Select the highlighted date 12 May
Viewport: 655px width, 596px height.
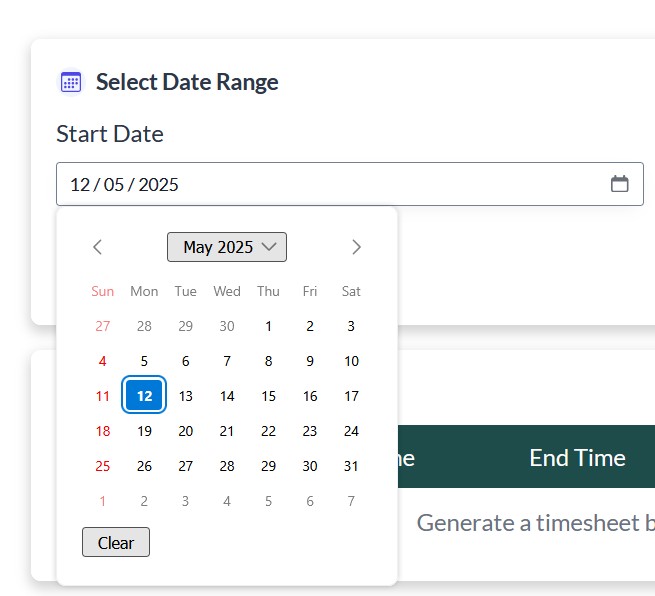[x=144, y=396]
